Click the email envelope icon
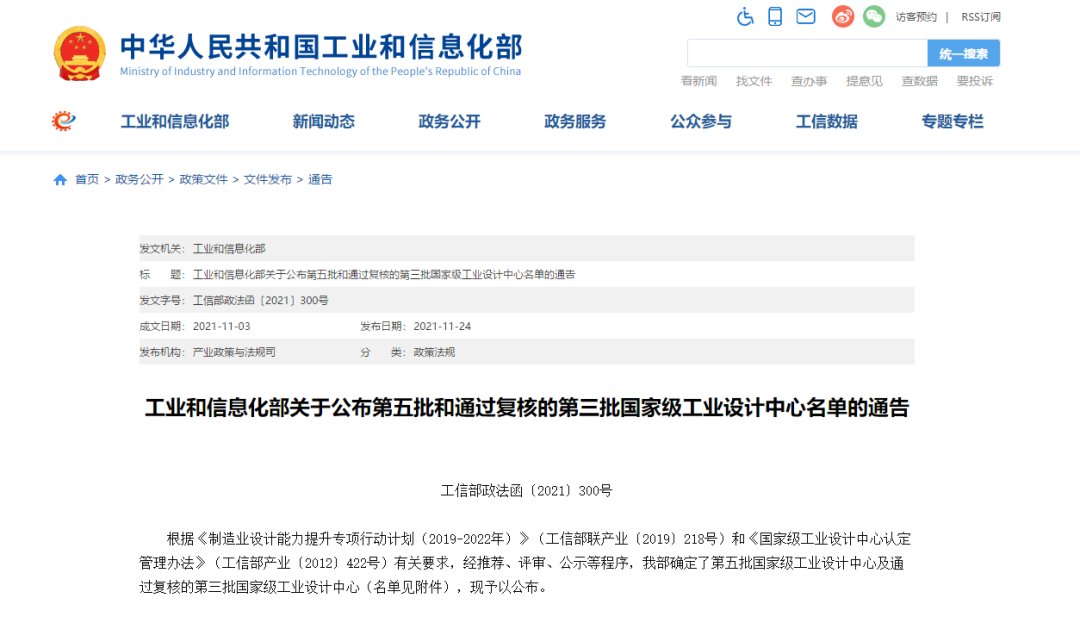The height and width of the screenshot is (623, 1080). click(806, 17)
